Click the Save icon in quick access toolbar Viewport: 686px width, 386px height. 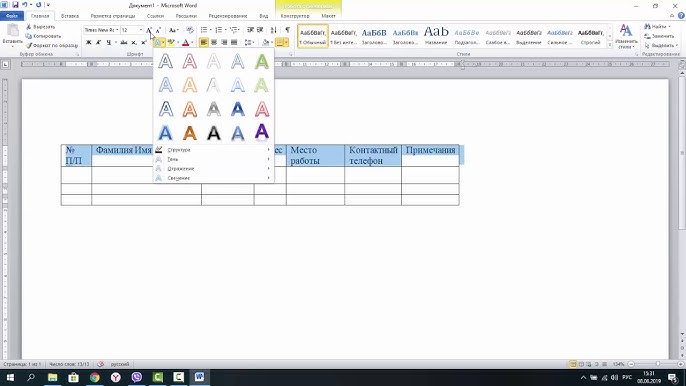15,5
